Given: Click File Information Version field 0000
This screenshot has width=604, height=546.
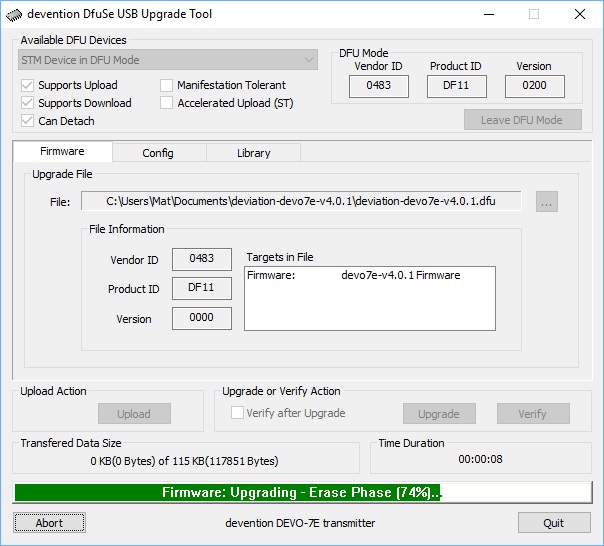Looking at the screenshot, I should (x=202, y=318).
